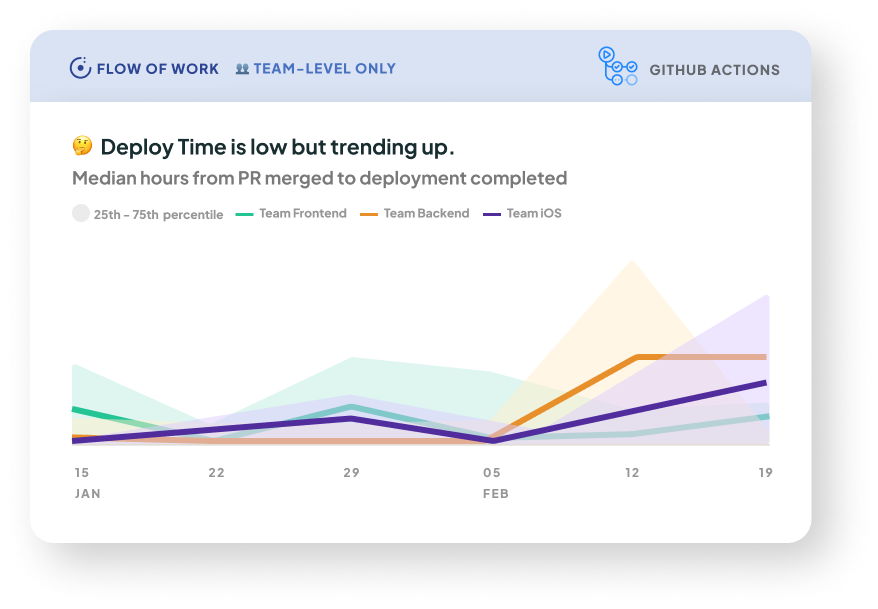Click the Team Backend orange line peak
Viewport: 878px width, 609px height.
(636, 357)
